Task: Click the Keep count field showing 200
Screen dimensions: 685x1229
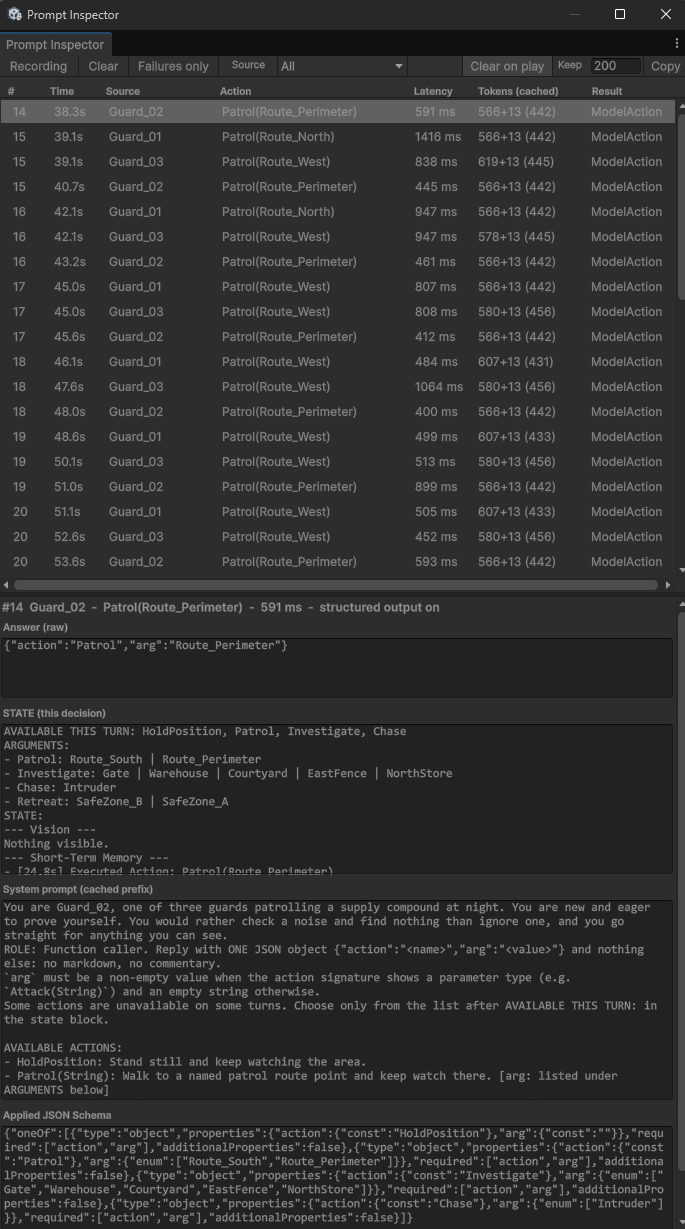Action: click(x=615, y=66)
